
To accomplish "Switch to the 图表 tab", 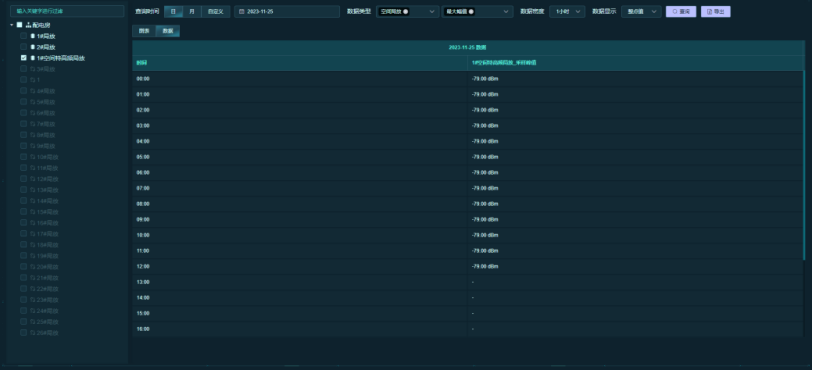I will [x=144, y=31].
